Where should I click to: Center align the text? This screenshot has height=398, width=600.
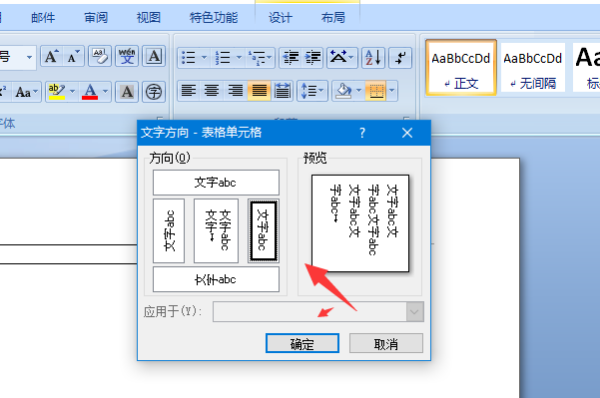coord(212,91)
